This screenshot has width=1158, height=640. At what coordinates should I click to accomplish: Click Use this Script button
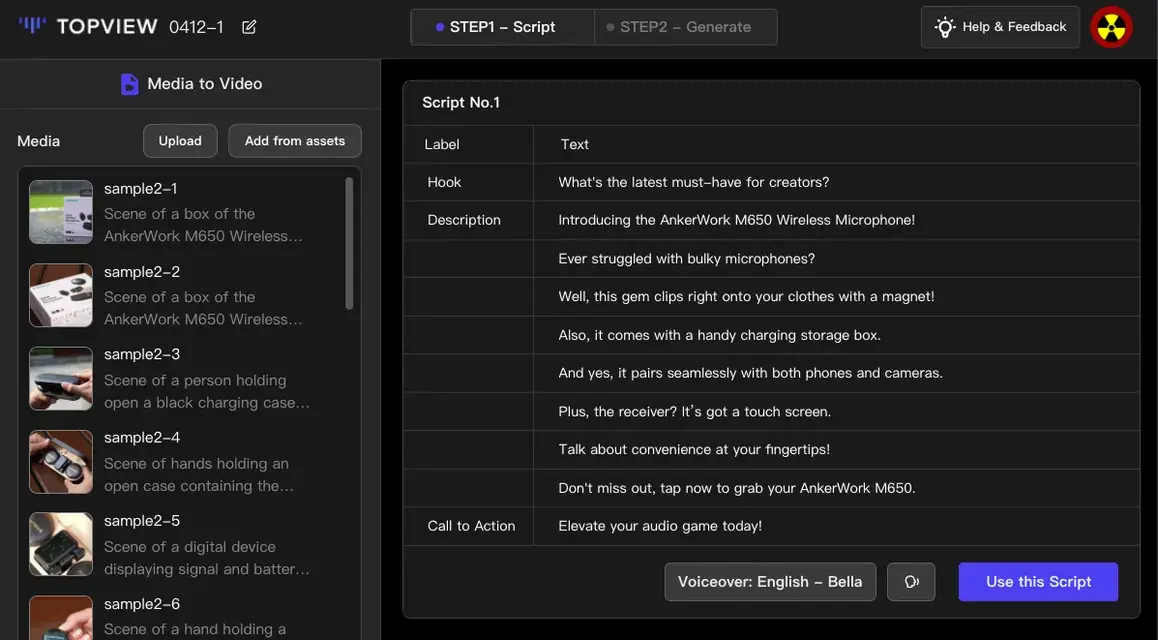[1038, 582]
